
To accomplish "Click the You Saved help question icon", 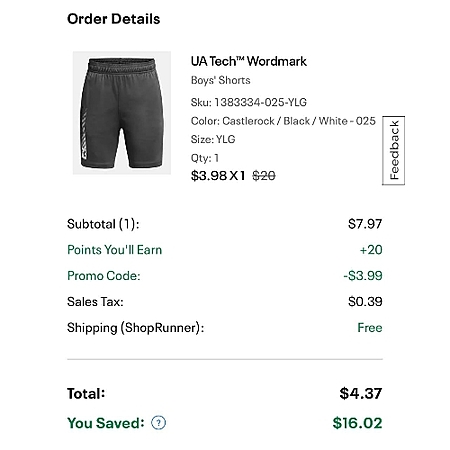I will tap(159, 423).
